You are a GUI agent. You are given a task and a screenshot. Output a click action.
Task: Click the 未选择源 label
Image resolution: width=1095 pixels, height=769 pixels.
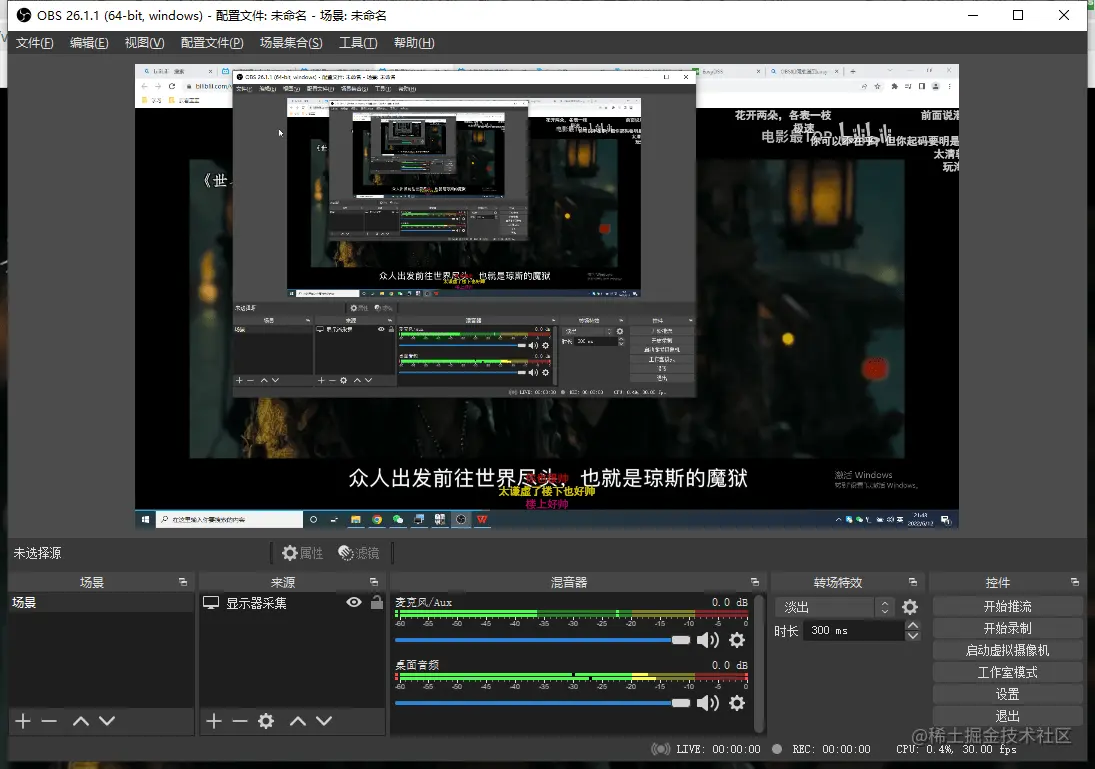pos(37,553)
